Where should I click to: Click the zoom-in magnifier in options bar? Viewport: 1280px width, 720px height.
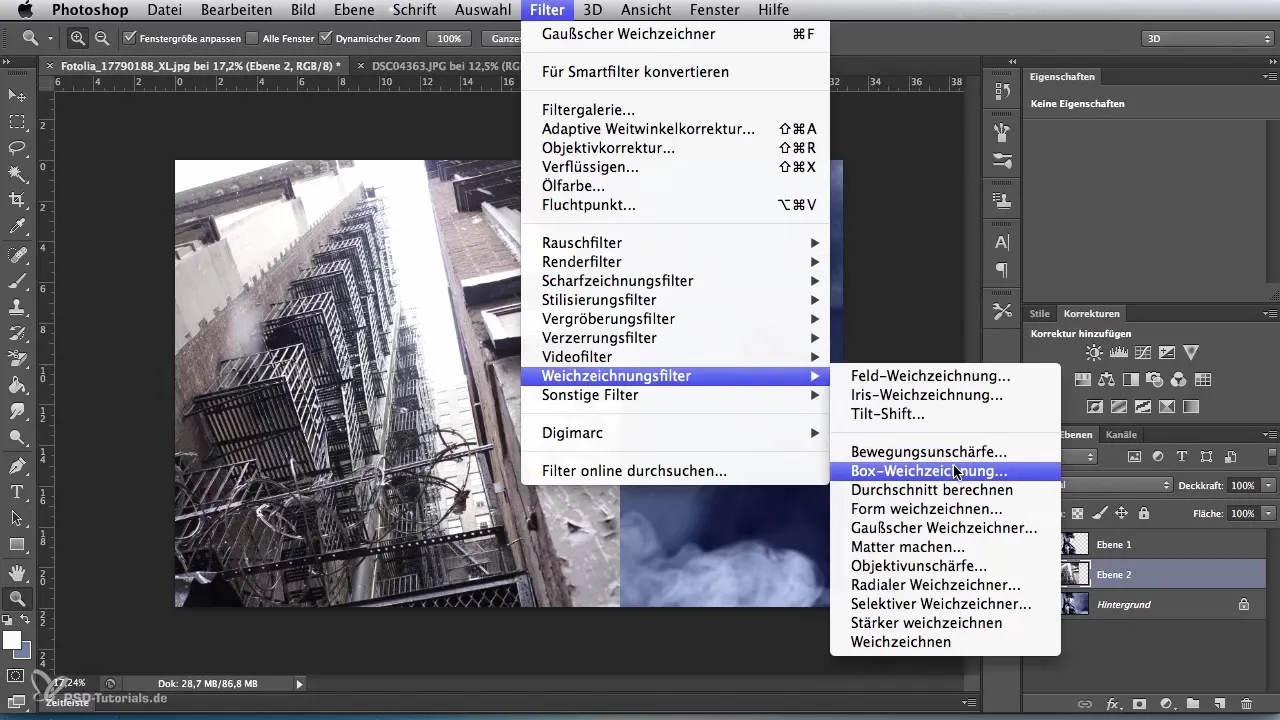coord(77,38)
